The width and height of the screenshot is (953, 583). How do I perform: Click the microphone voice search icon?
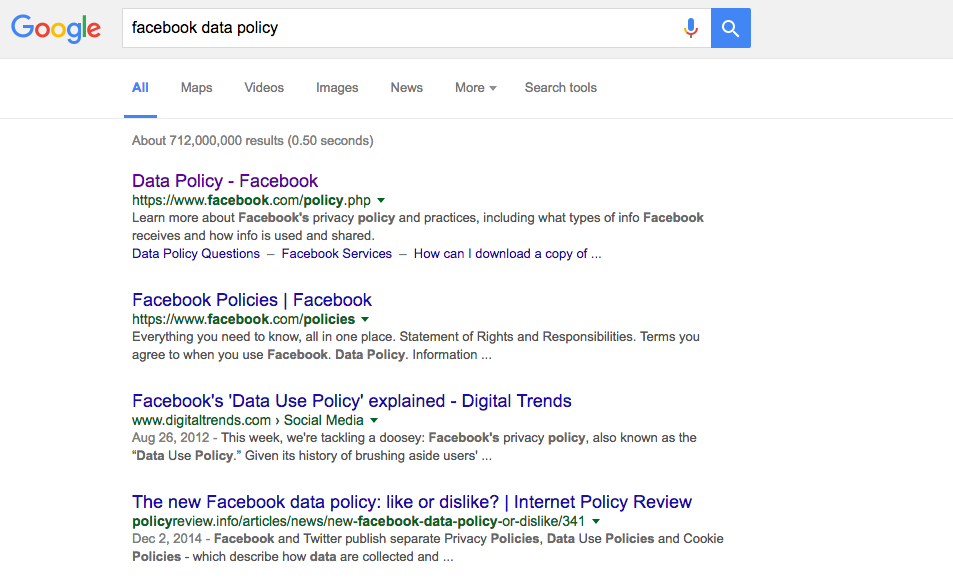[690, 28]
